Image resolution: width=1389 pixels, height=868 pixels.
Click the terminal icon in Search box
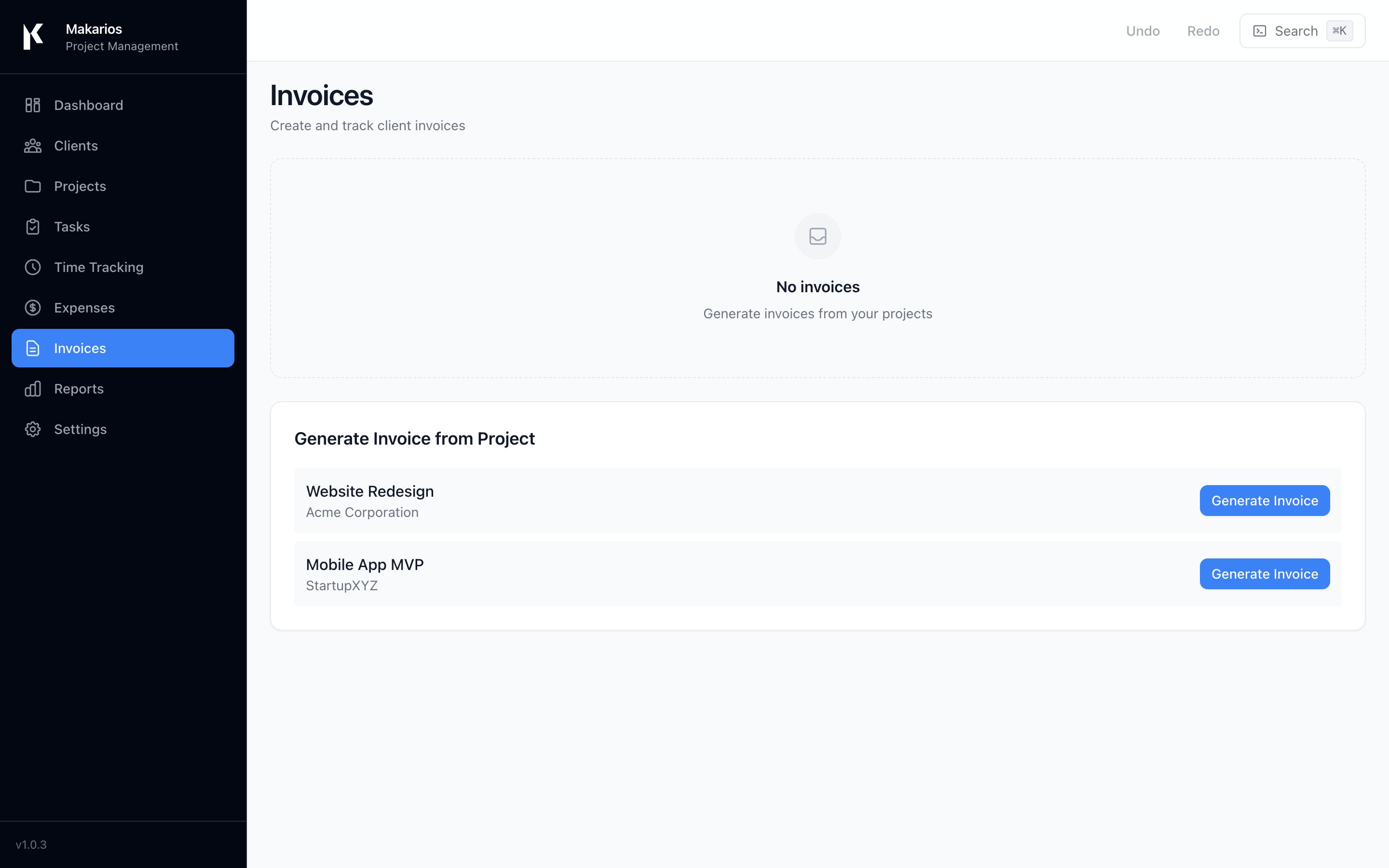1259,31
